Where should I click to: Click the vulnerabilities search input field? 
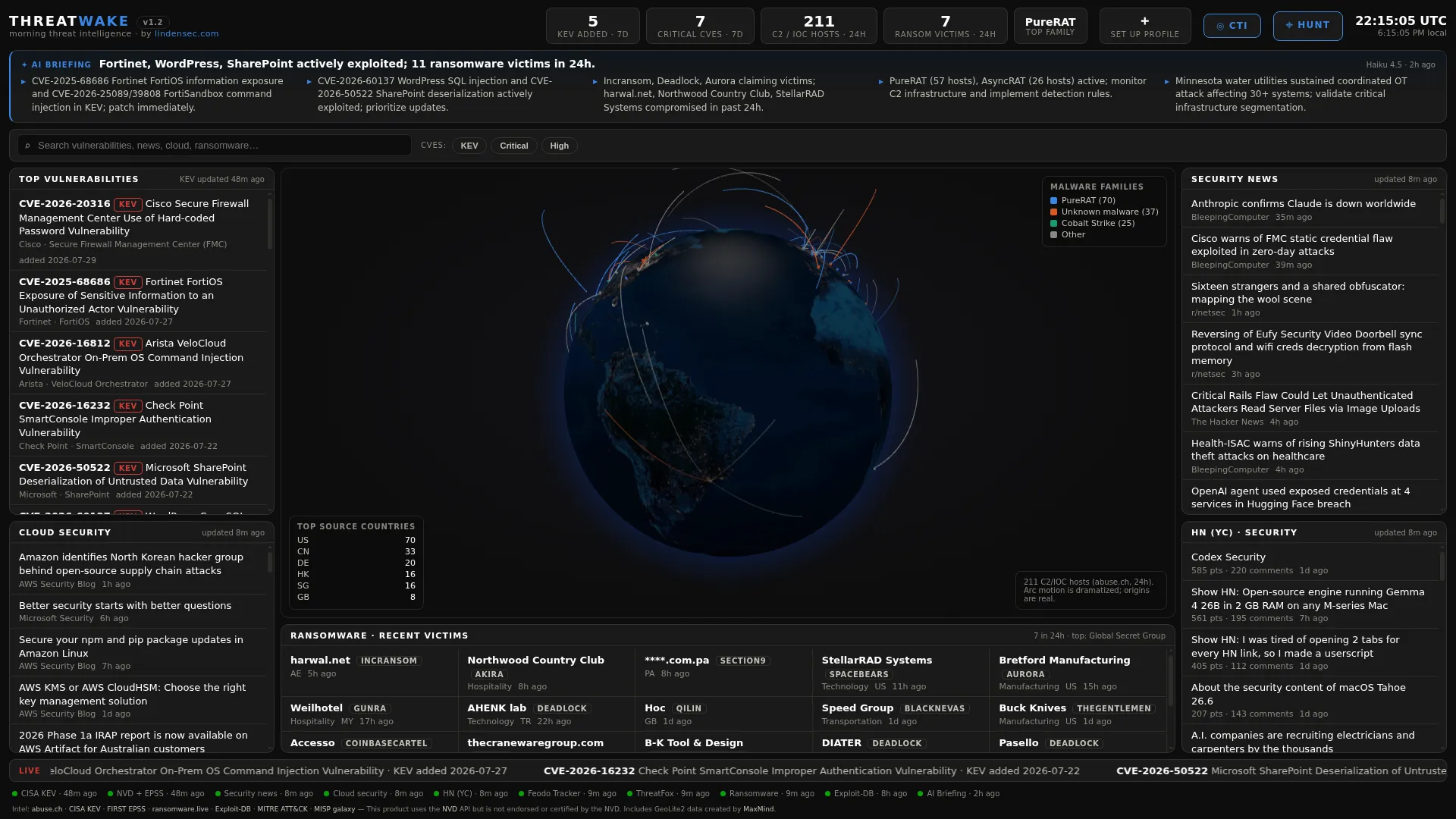coord(215,146)
